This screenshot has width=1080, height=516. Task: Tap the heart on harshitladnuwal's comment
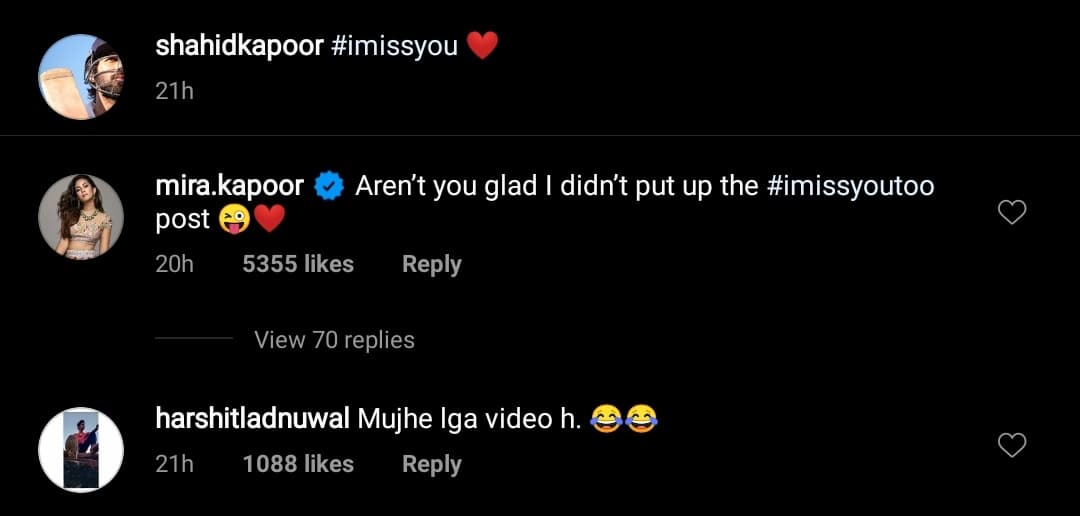pos(1012,445)
